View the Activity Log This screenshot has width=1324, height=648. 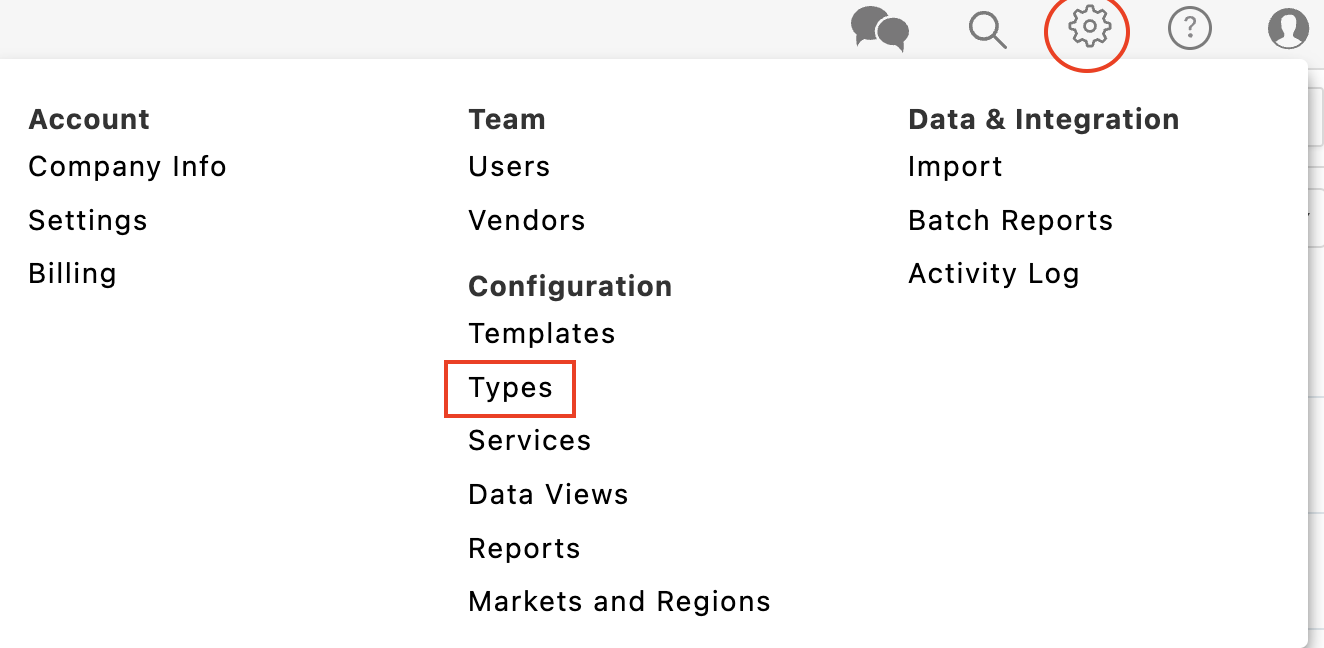pos(993,274)
